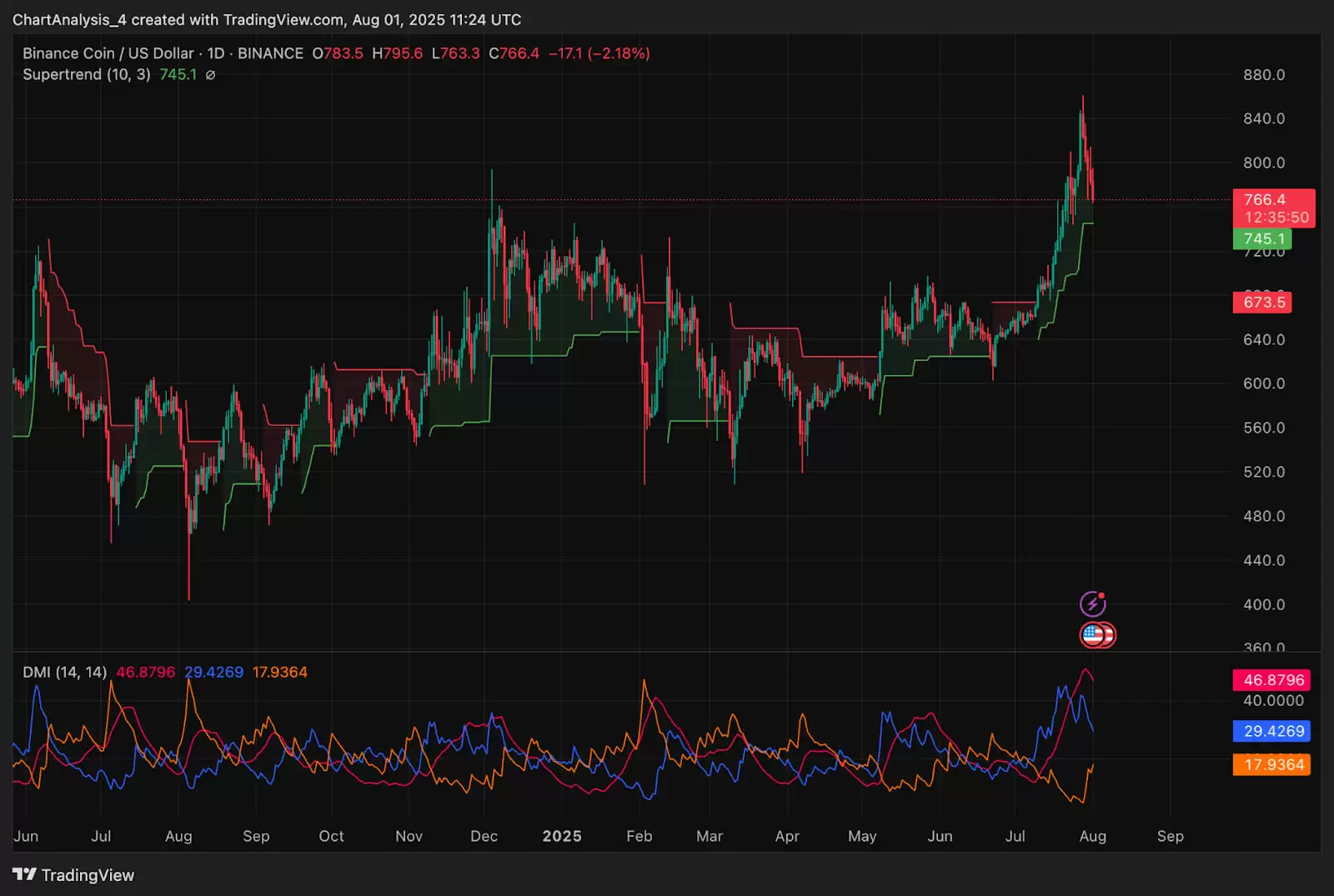The width and height of the screenshot is (1334, 896).
Task: Click the Dec label on the time axis
Action: pyautogui.click(x=484, y=836)
